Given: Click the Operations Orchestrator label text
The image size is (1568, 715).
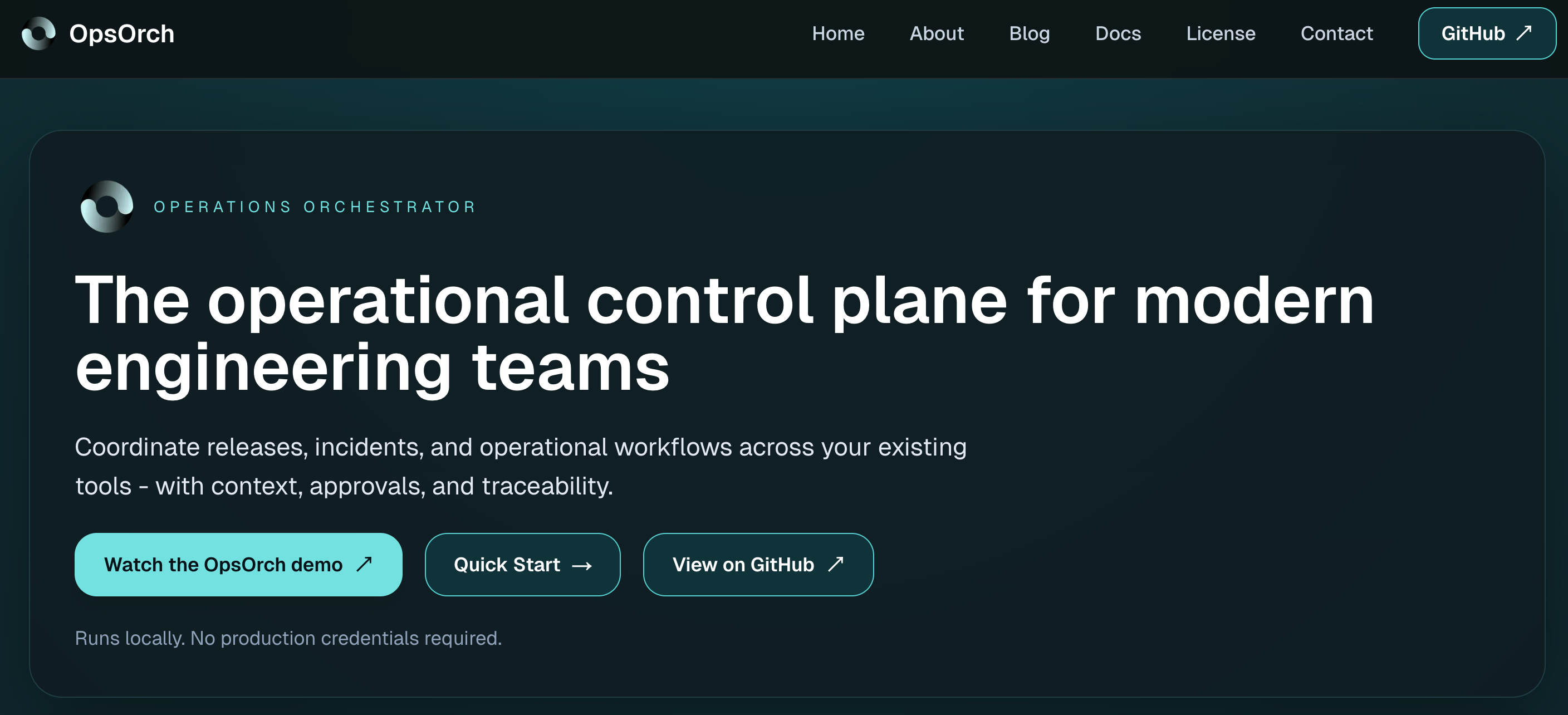Looking at the screenshot, I should pos(314,207).
